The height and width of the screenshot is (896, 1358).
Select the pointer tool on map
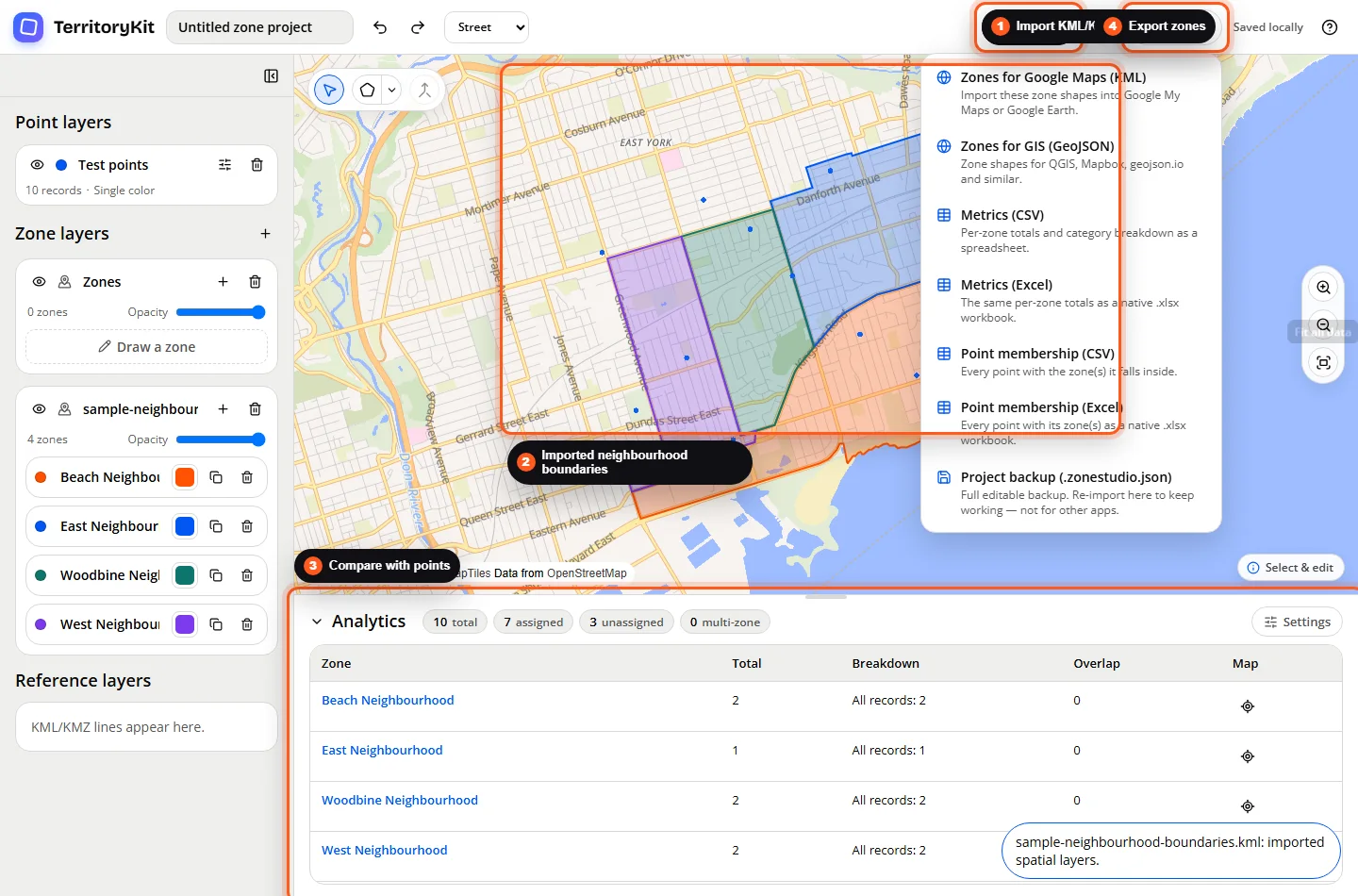click(x=329, y=91)
